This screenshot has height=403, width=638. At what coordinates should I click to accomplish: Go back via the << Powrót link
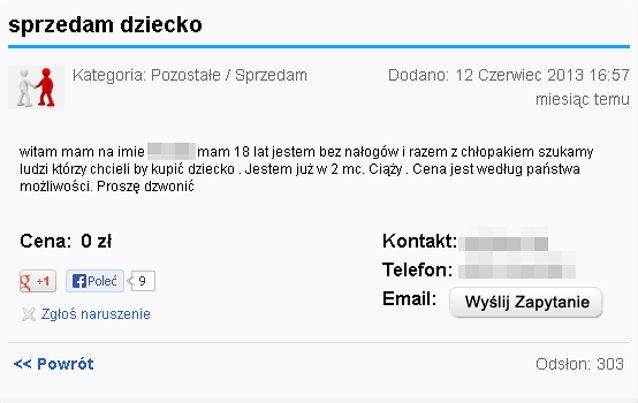point(53,364)
